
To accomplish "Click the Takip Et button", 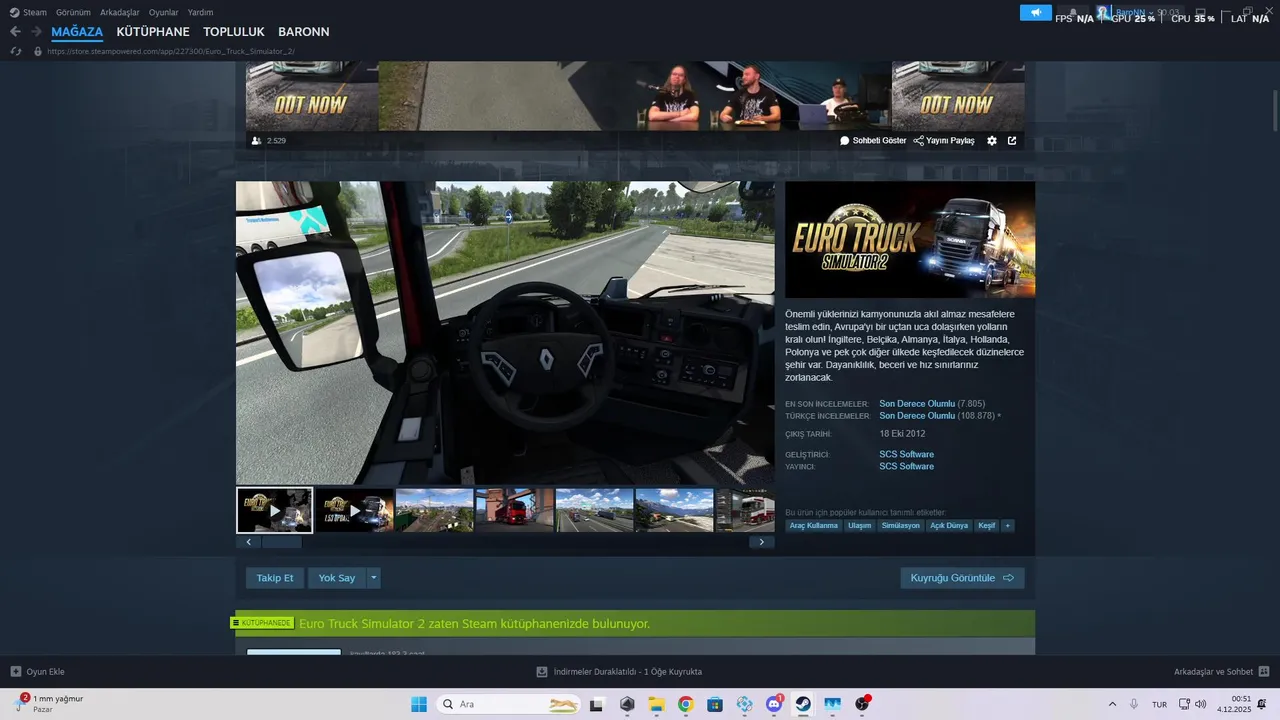I will [275, 578].
